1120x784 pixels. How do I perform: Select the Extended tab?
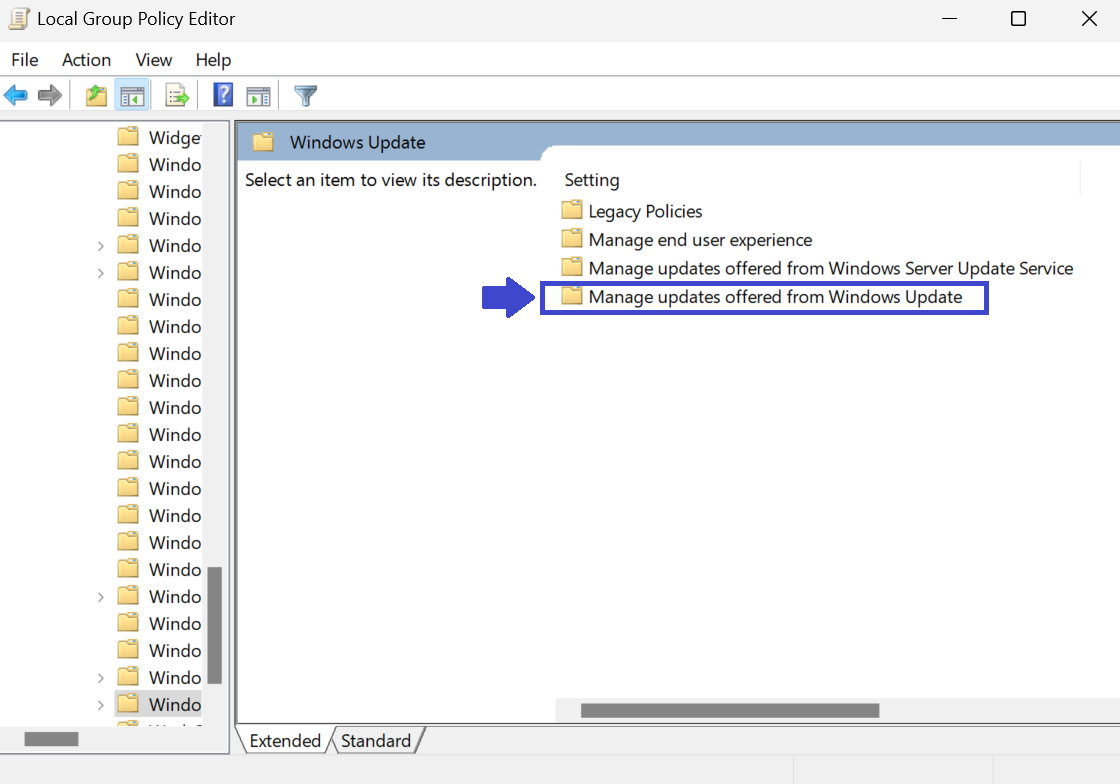285,741
